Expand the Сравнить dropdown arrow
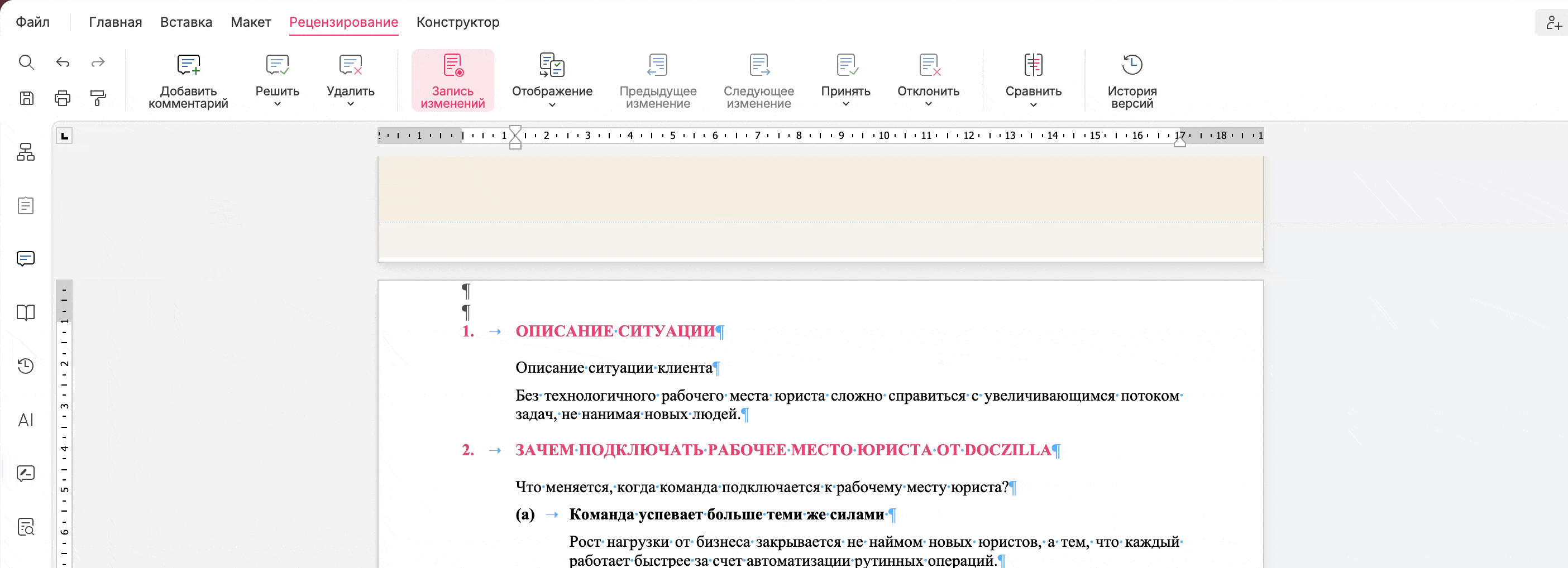Screen dimensions: 1568x568 coord(1034,104)
